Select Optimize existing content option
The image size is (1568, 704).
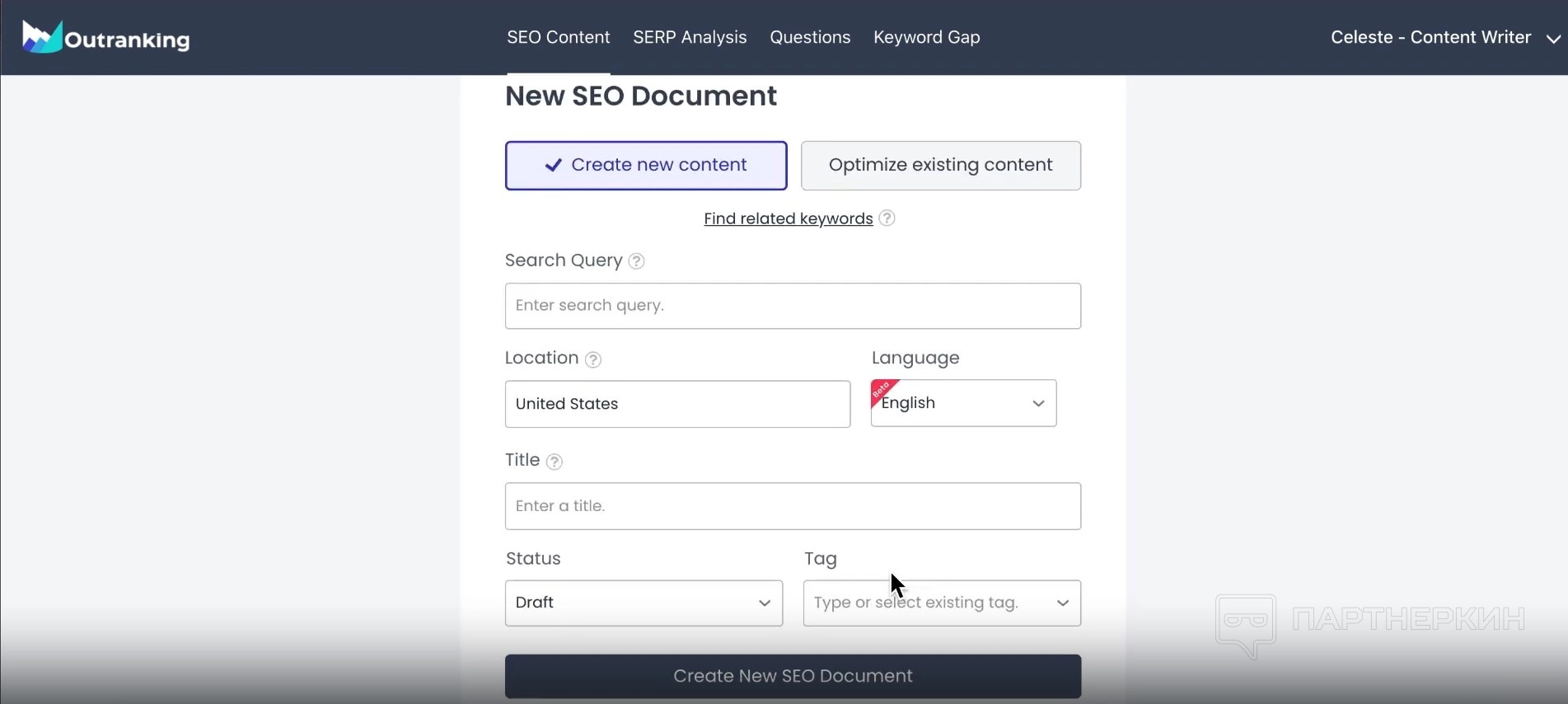coord(940,166)
